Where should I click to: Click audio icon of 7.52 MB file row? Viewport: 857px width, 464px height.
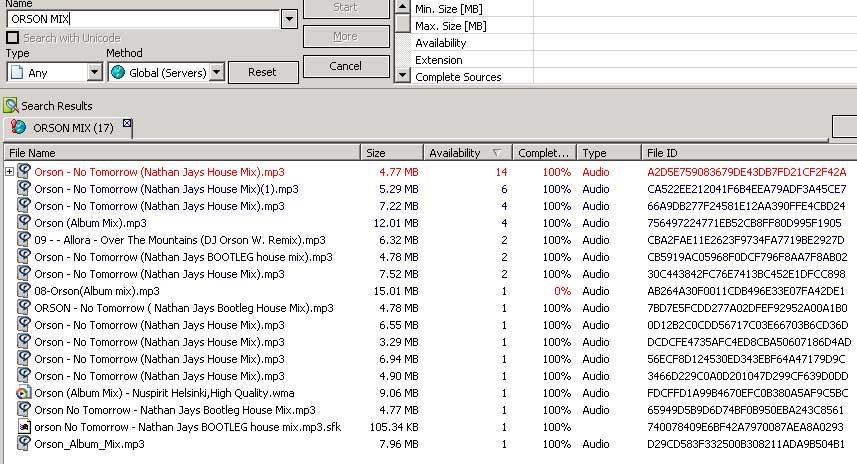[x=24, y=273]
